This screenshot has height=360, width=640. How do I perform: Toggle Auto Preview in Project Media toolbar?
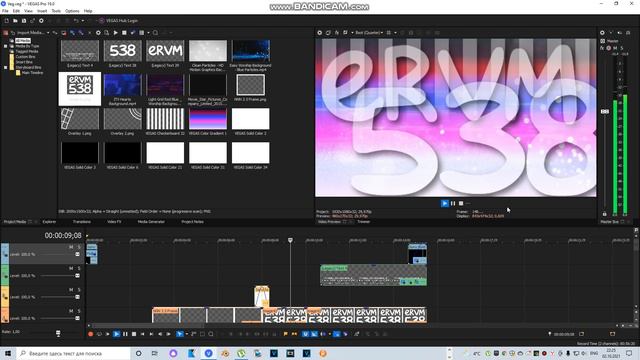[x=133, y=32]
